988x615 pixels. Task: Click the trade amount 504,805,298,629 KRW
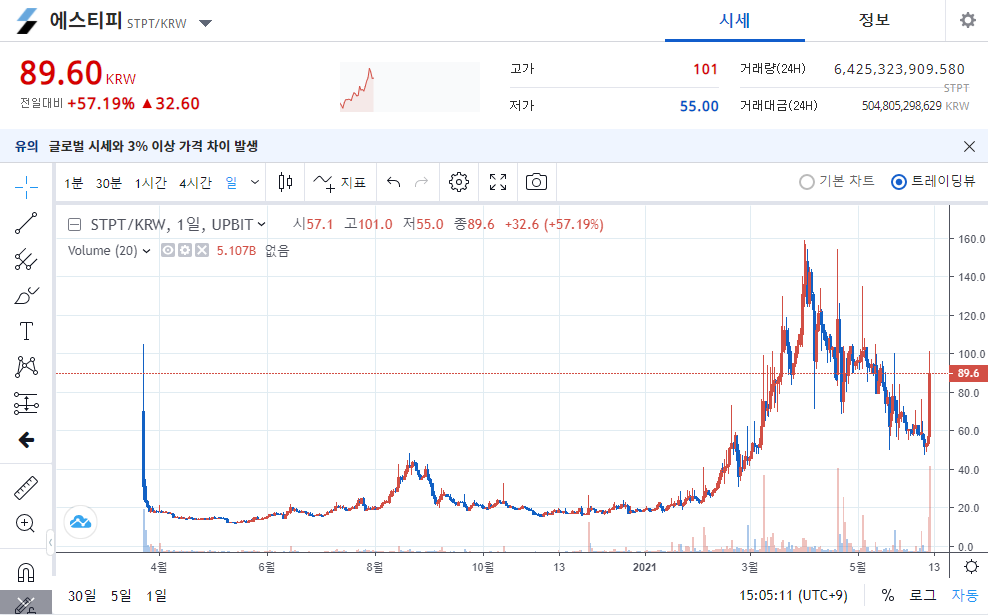coord(916,106)
